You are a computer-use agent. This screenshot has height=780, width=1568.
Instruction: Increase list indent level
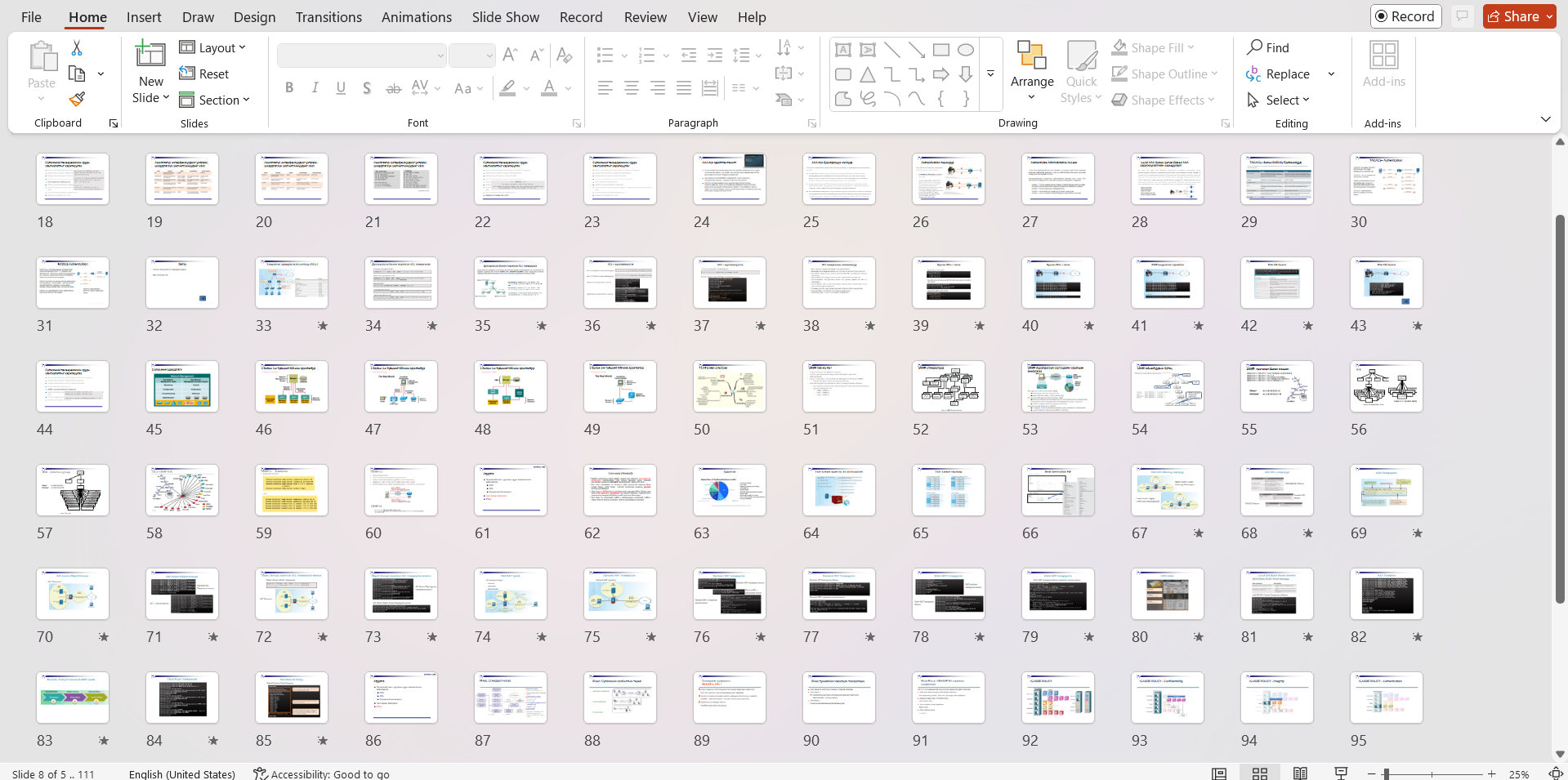click(x=715, y=55)
